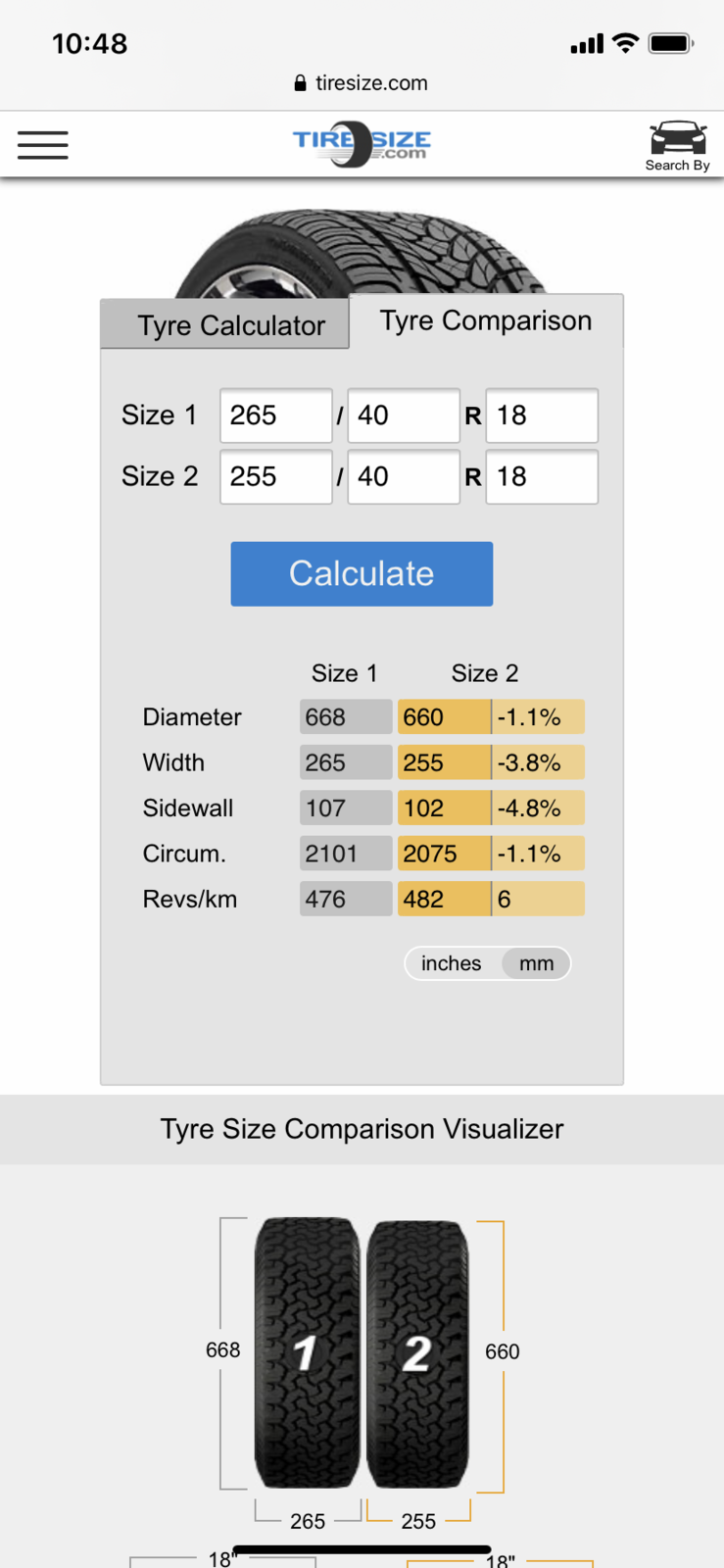Tap the tire number 2 image

417,1352
